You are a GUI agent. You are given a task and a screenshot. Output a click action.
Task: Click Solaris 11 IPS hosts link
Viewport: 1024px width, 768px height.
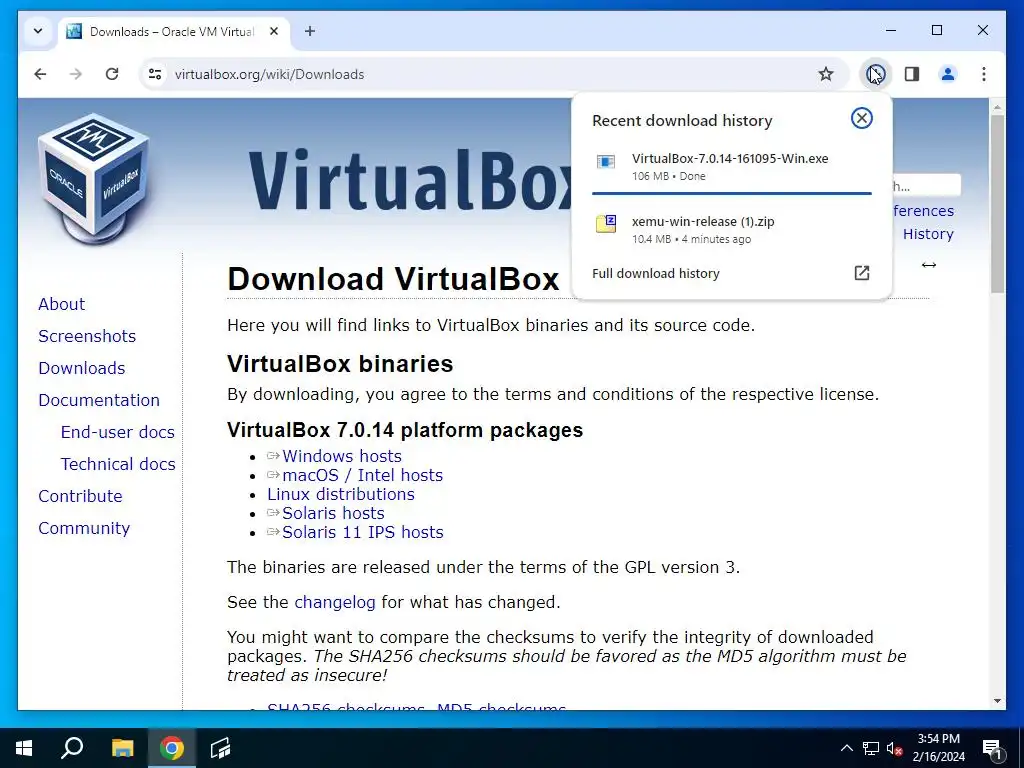click(362, 532)
